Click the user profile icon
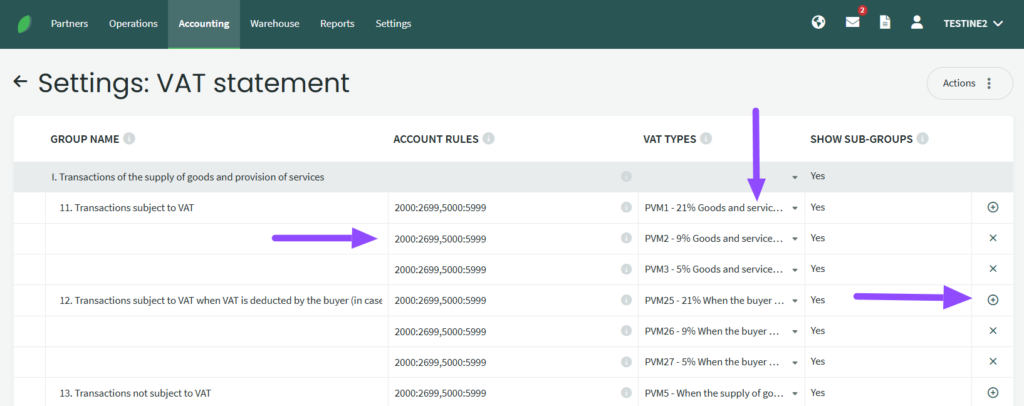The height and width of the screenshot is (406, 1024). click(917, 23)
